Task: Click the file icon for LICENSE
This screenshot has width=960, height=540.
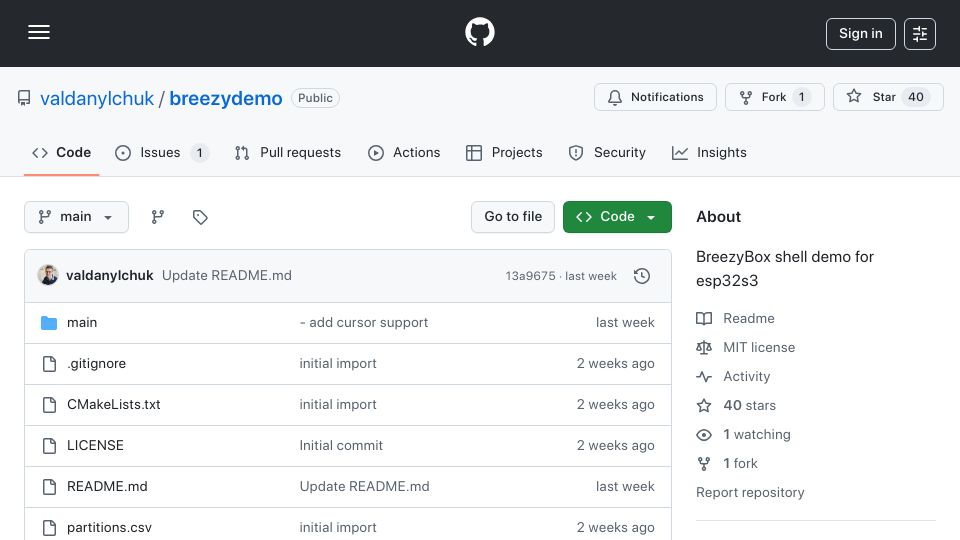Action: (49, 446)
